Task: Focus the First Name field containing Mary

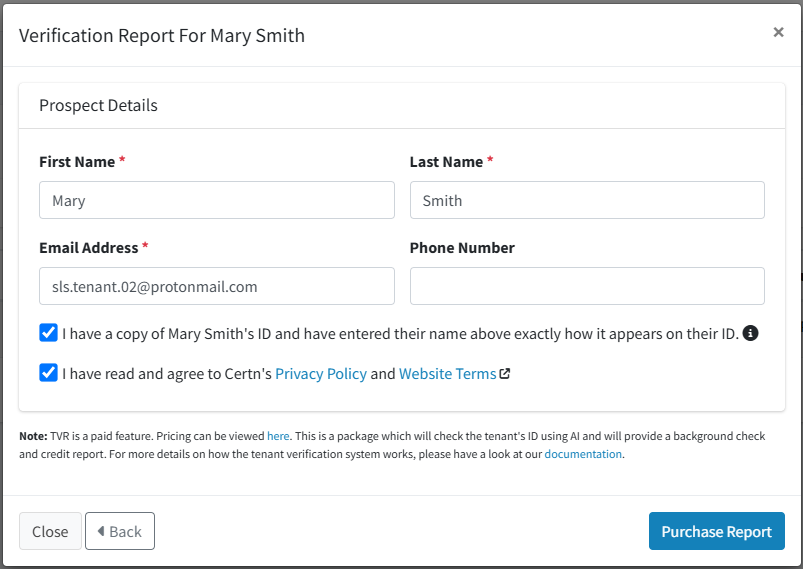Action: point(217,200)
